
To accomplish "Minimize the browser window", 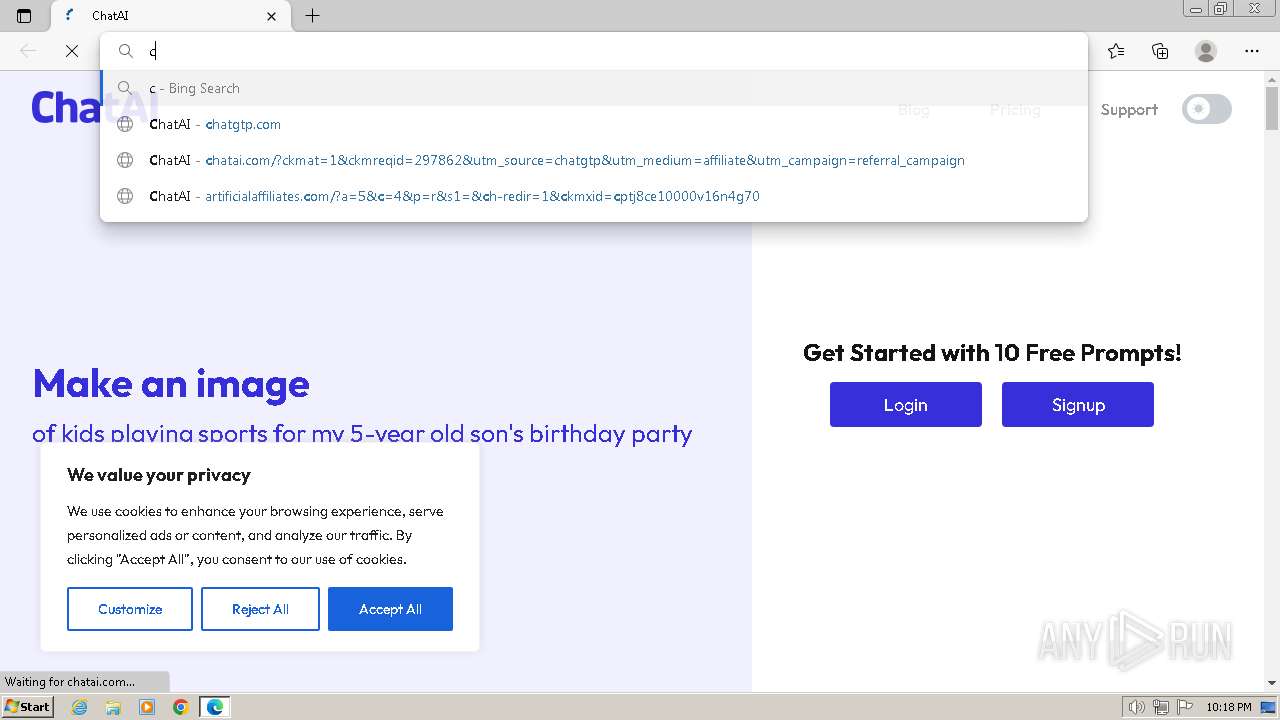I will [x=1195, y=8].
